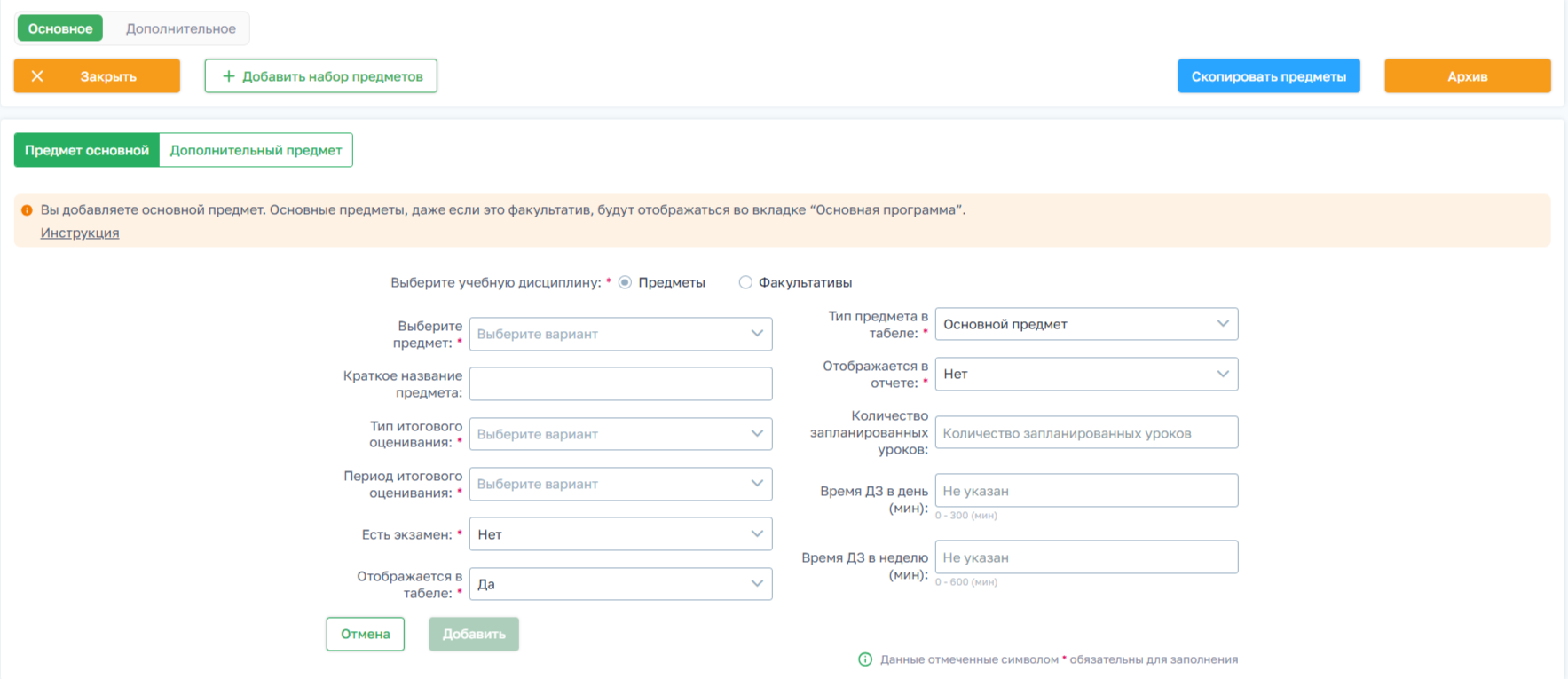The width and height of the screenshot is (1568, 679).
Task: Switch to the Основное tab
Action: [x=60, y=28]
